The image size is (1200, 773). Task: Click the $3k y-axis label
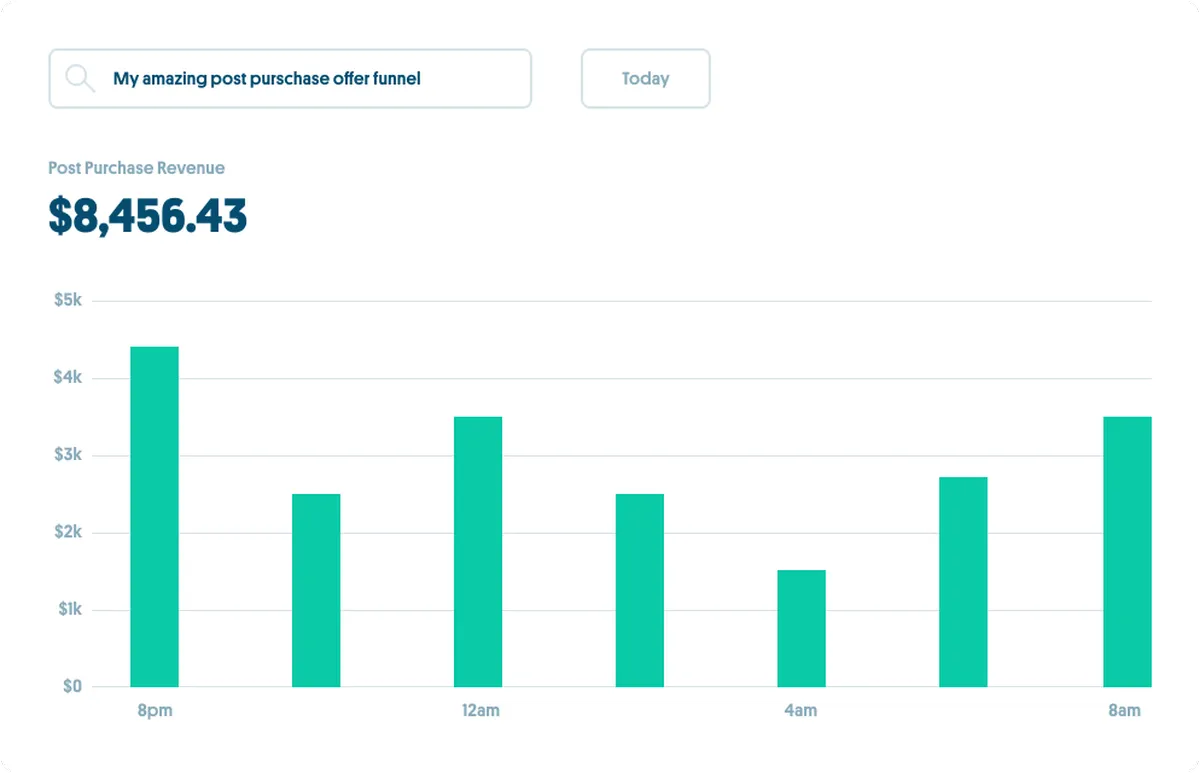(68, 455)
